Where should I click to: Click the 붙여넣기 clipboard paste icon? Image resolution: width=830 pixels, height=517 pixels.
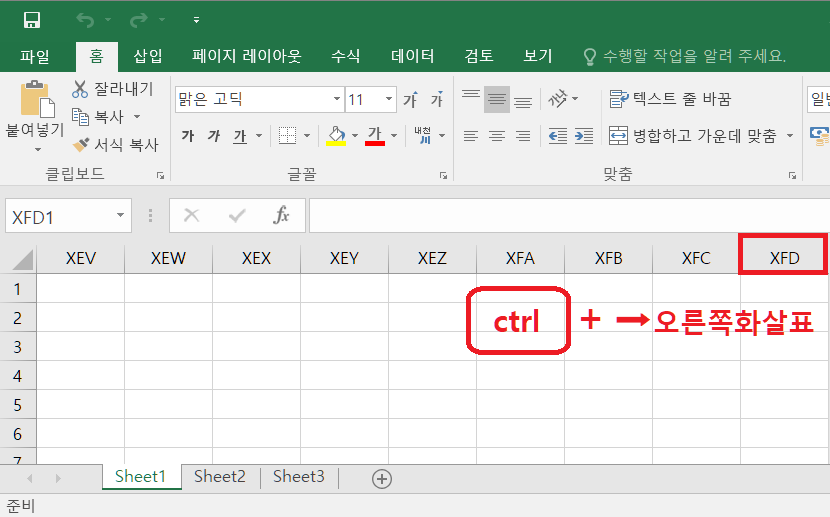click(x=37, y=99)
